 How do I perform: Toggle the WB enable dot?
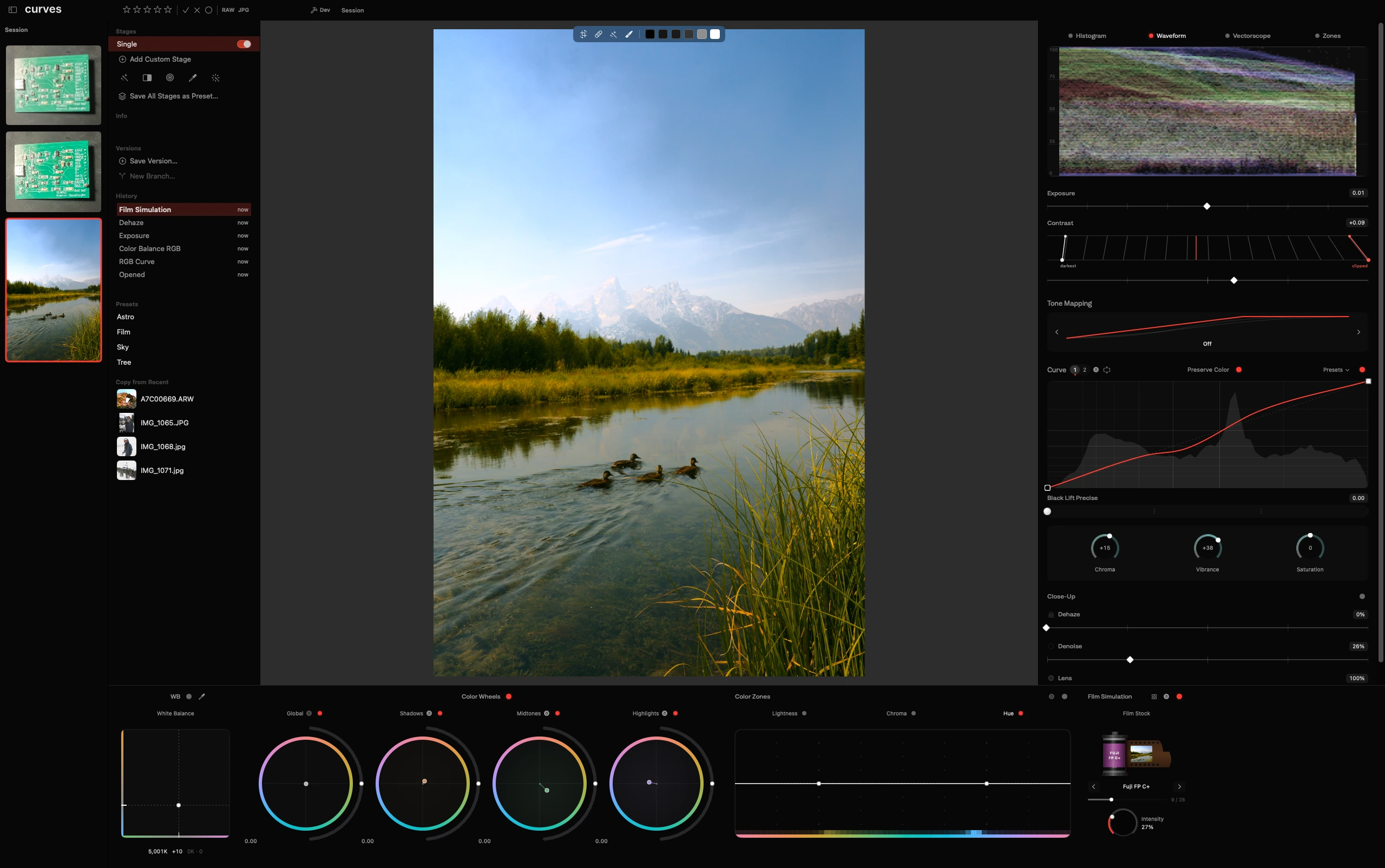click(x=189, y=696)
